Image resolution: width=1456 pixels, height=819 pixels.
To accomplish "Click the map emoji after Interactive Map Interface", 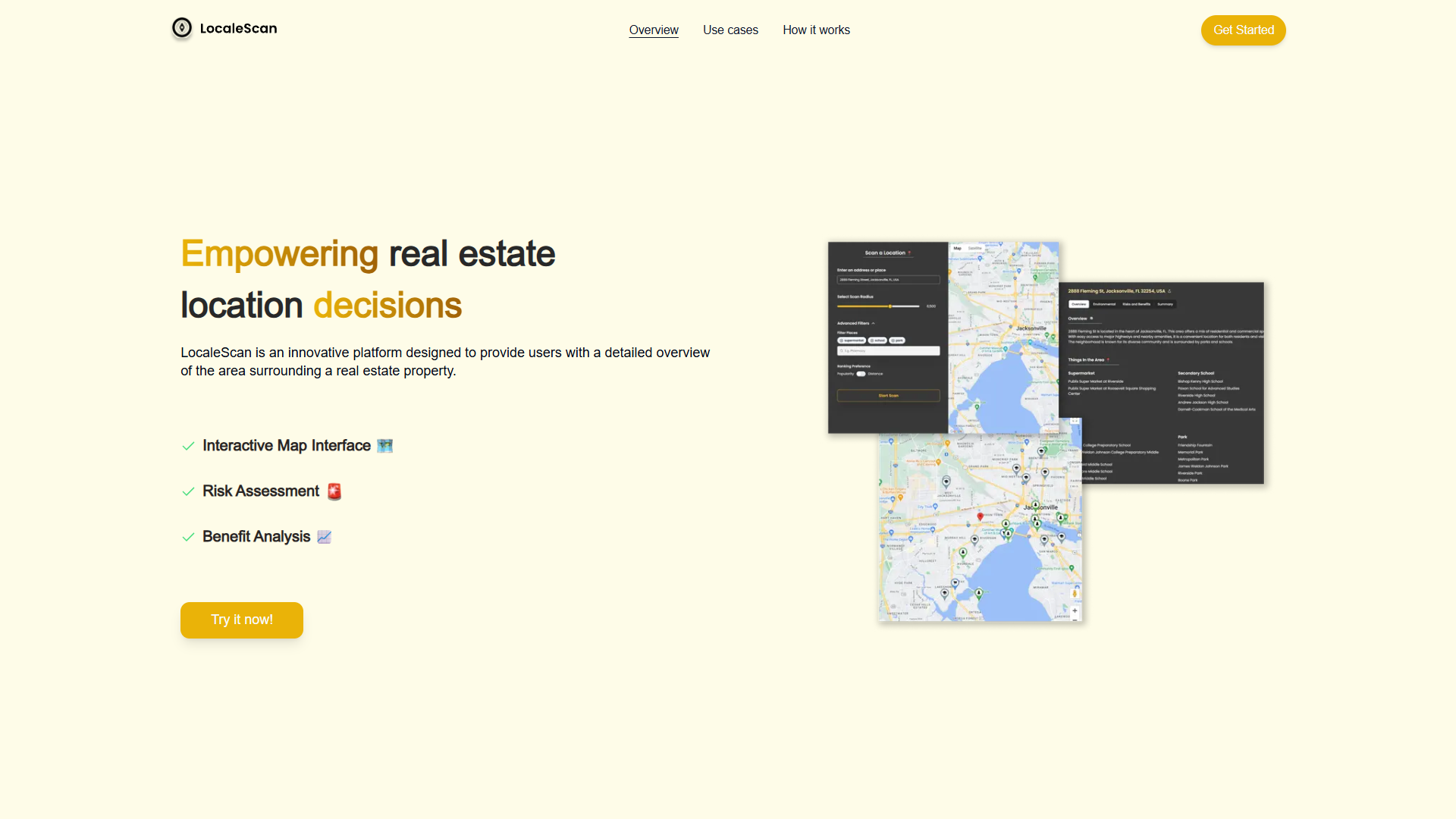I will point(385,446).
